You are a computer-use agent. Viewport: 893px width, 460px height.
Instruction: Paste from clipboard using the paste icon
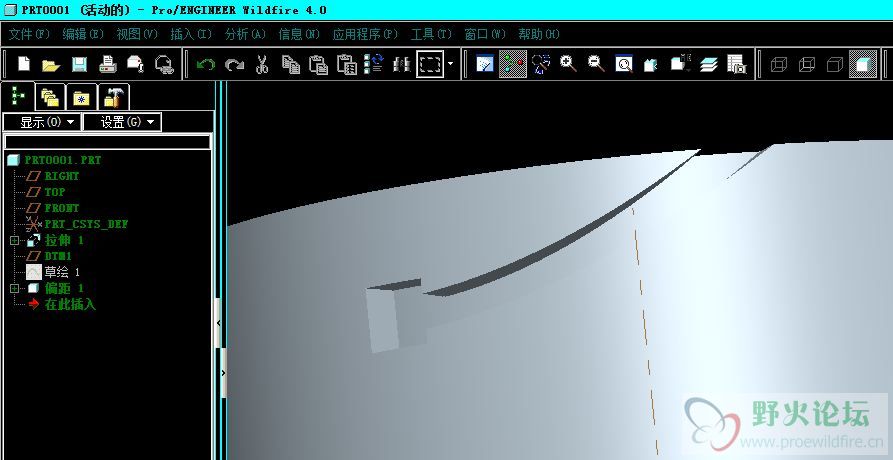tap(318, 64)
